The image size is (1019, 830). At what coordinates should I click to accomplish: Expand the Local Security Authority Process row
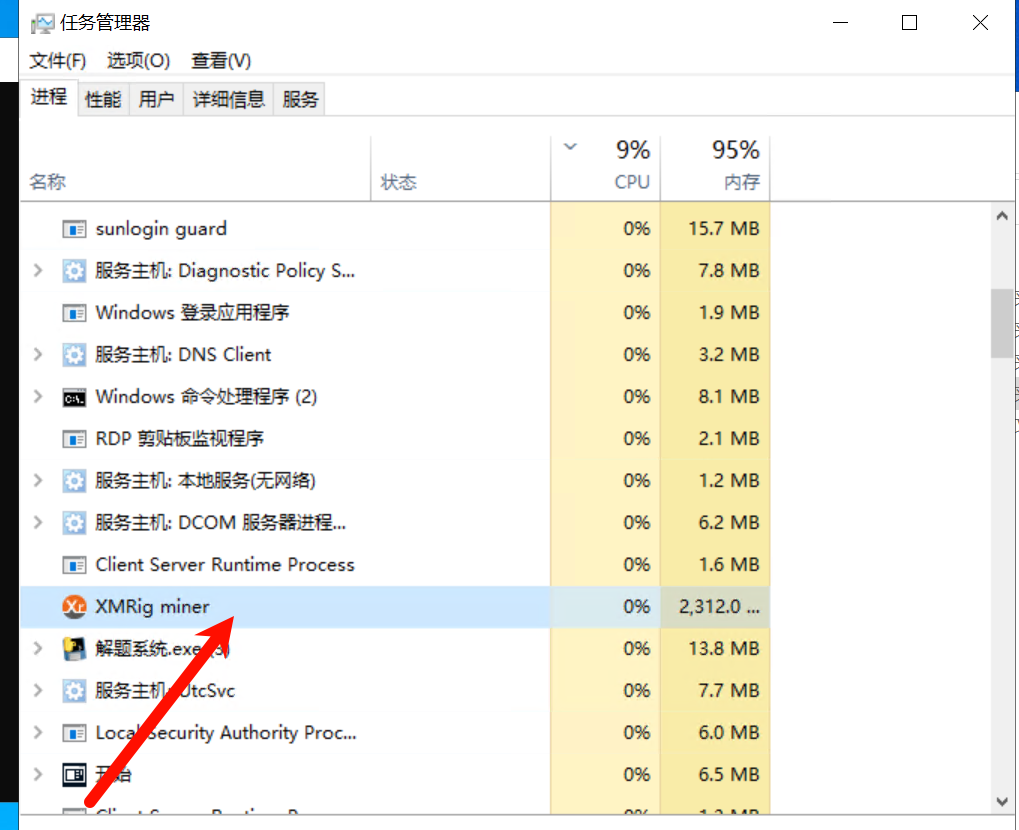[38, 733]
